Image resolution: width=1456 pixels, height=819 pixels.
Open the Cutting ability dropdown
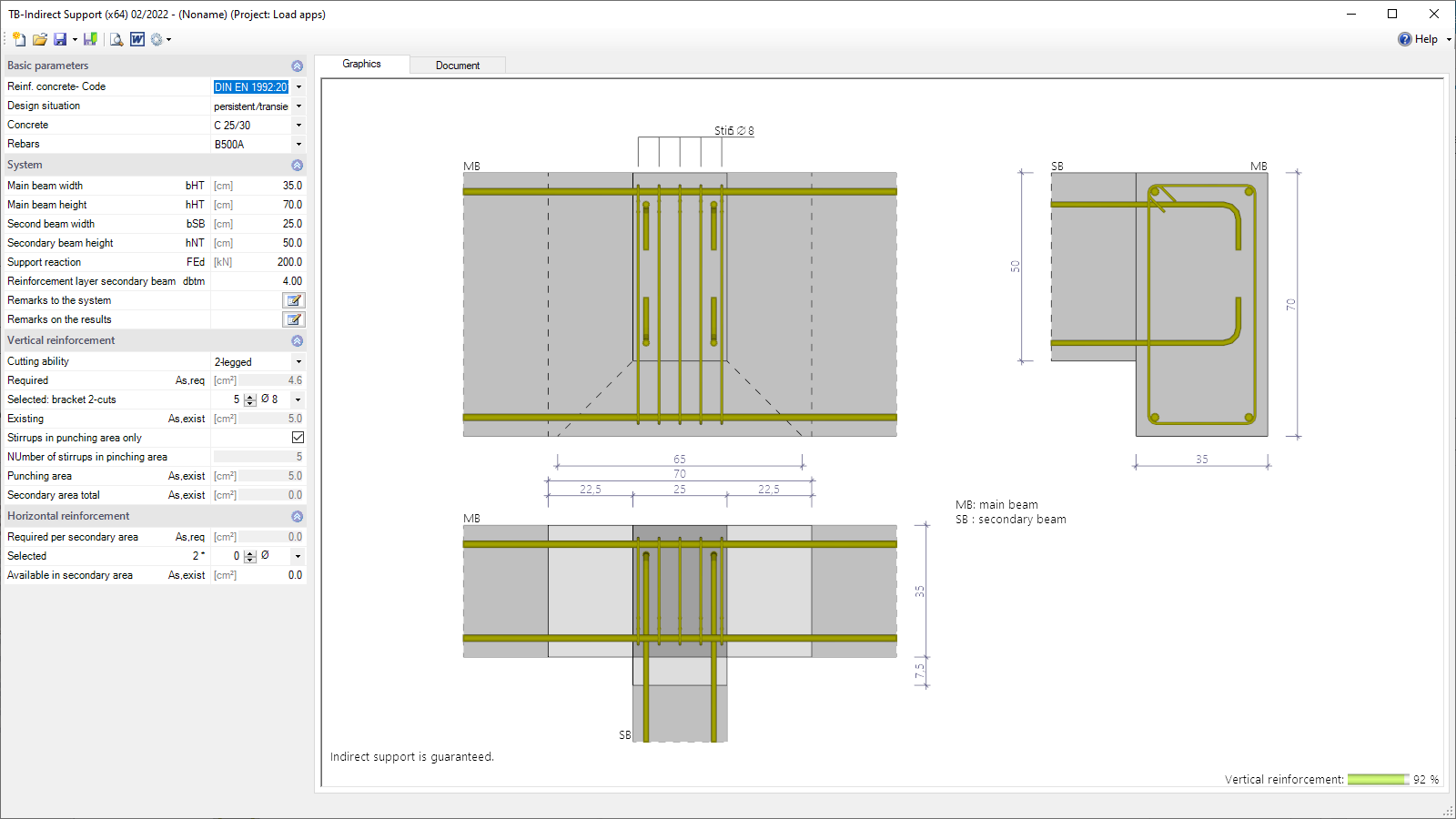click(x=298, y=362)
